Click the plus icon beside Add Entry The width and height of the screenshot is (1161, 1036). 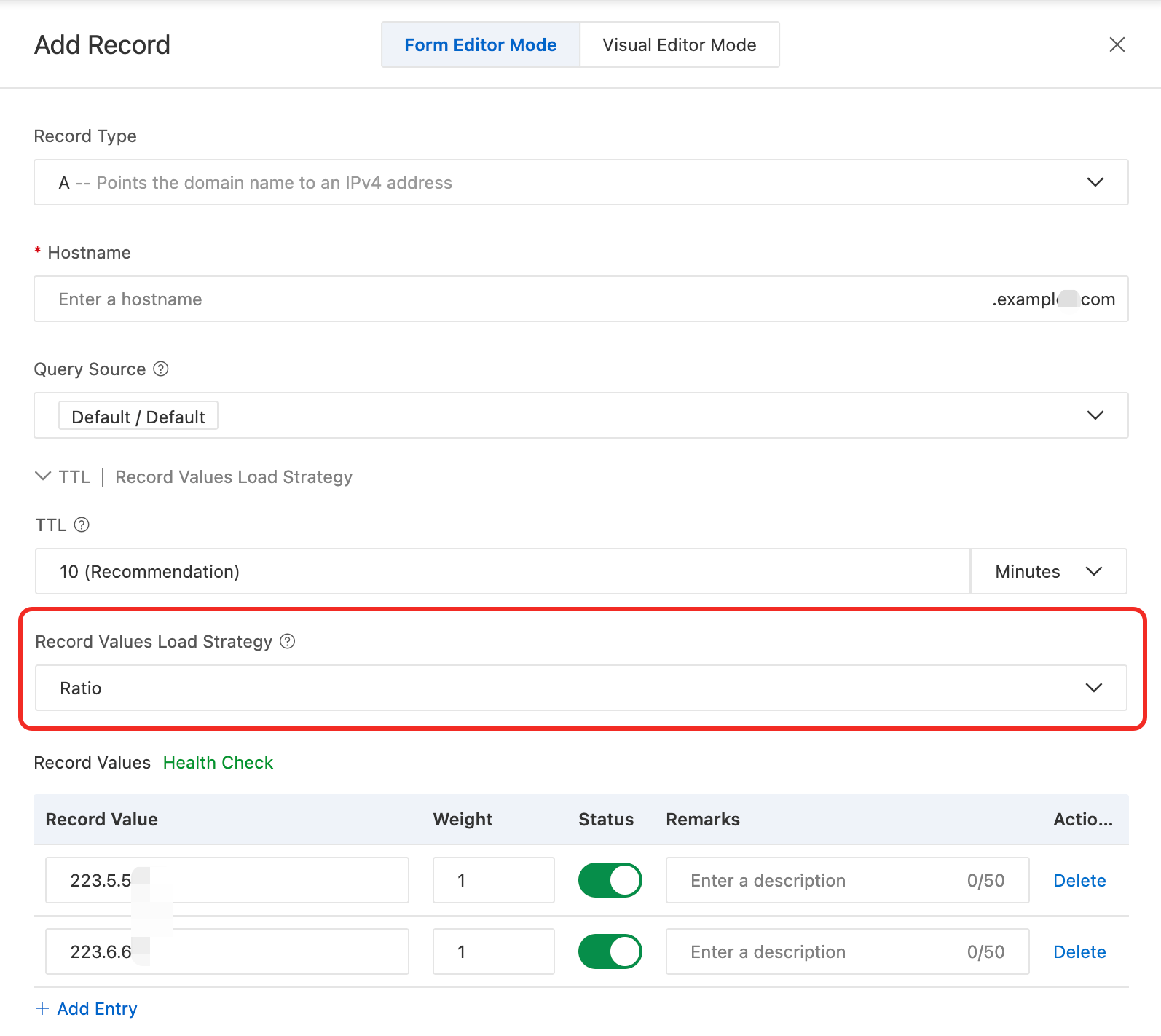(42, 1008)
